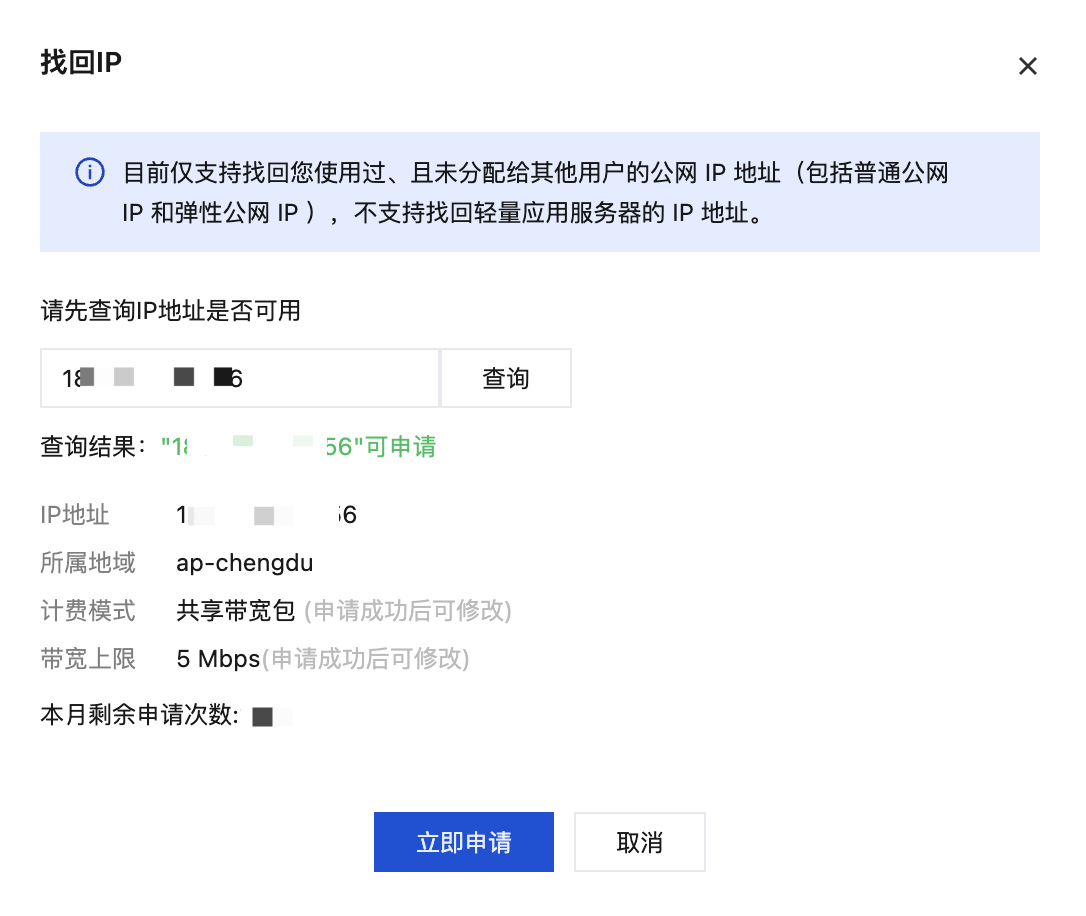Click the 请先查询IP地址是否可用 prompt label
Image resolution: width=1086 pixels, height=916 pixels.
point(170,310)
